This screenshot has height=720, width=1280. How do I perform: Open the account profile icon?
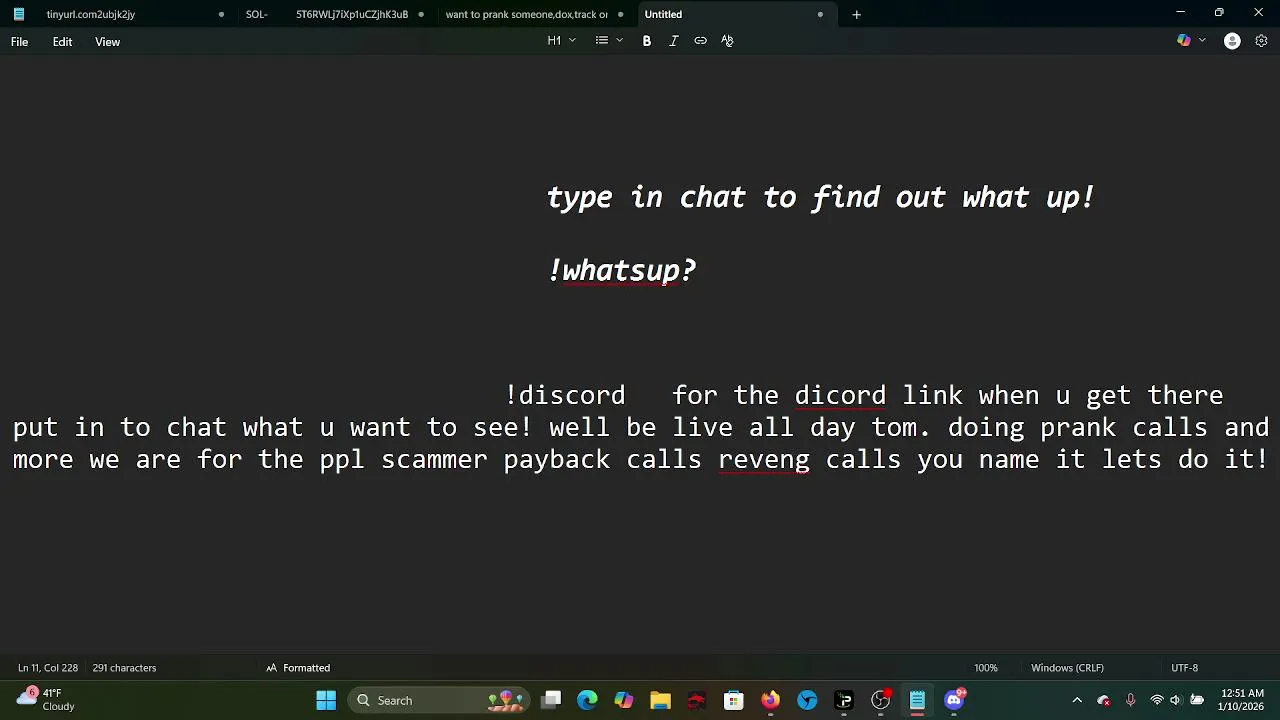1232,41
